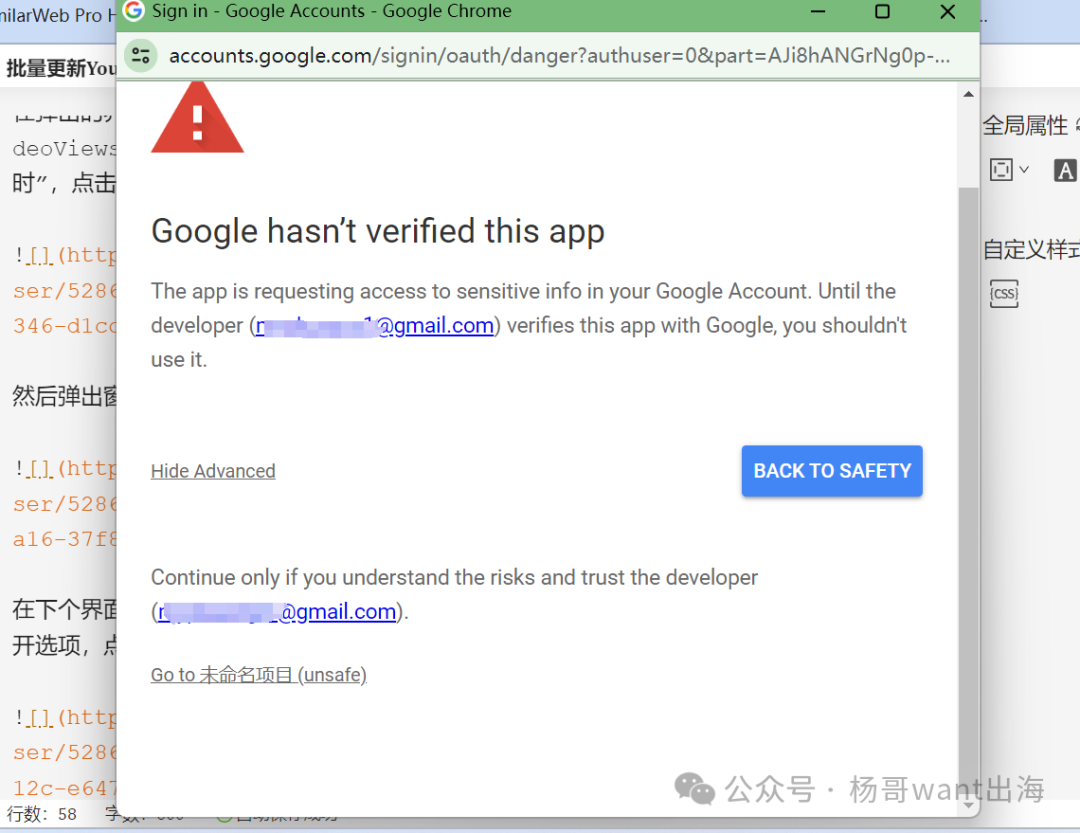
Task: Open the layout frame dropdown arrow
Action: click(1024, 169)
